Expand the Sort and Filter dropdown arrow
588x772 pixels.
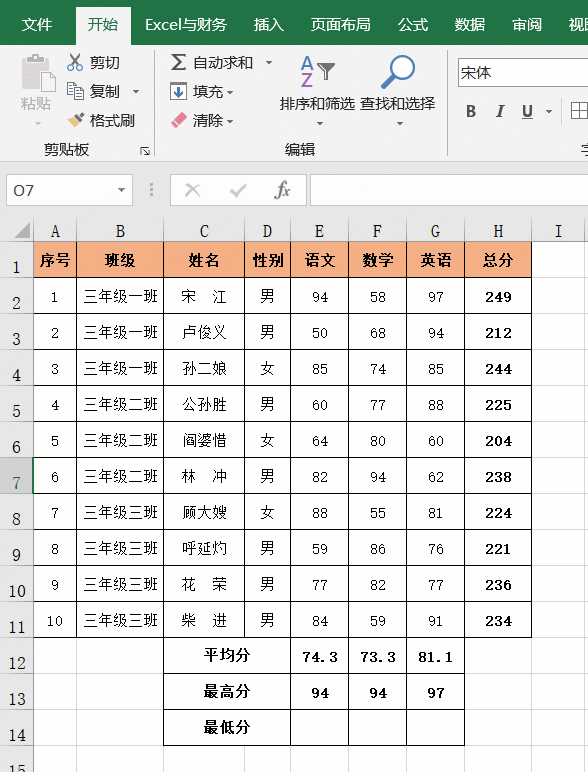click(x=320, y=124)
